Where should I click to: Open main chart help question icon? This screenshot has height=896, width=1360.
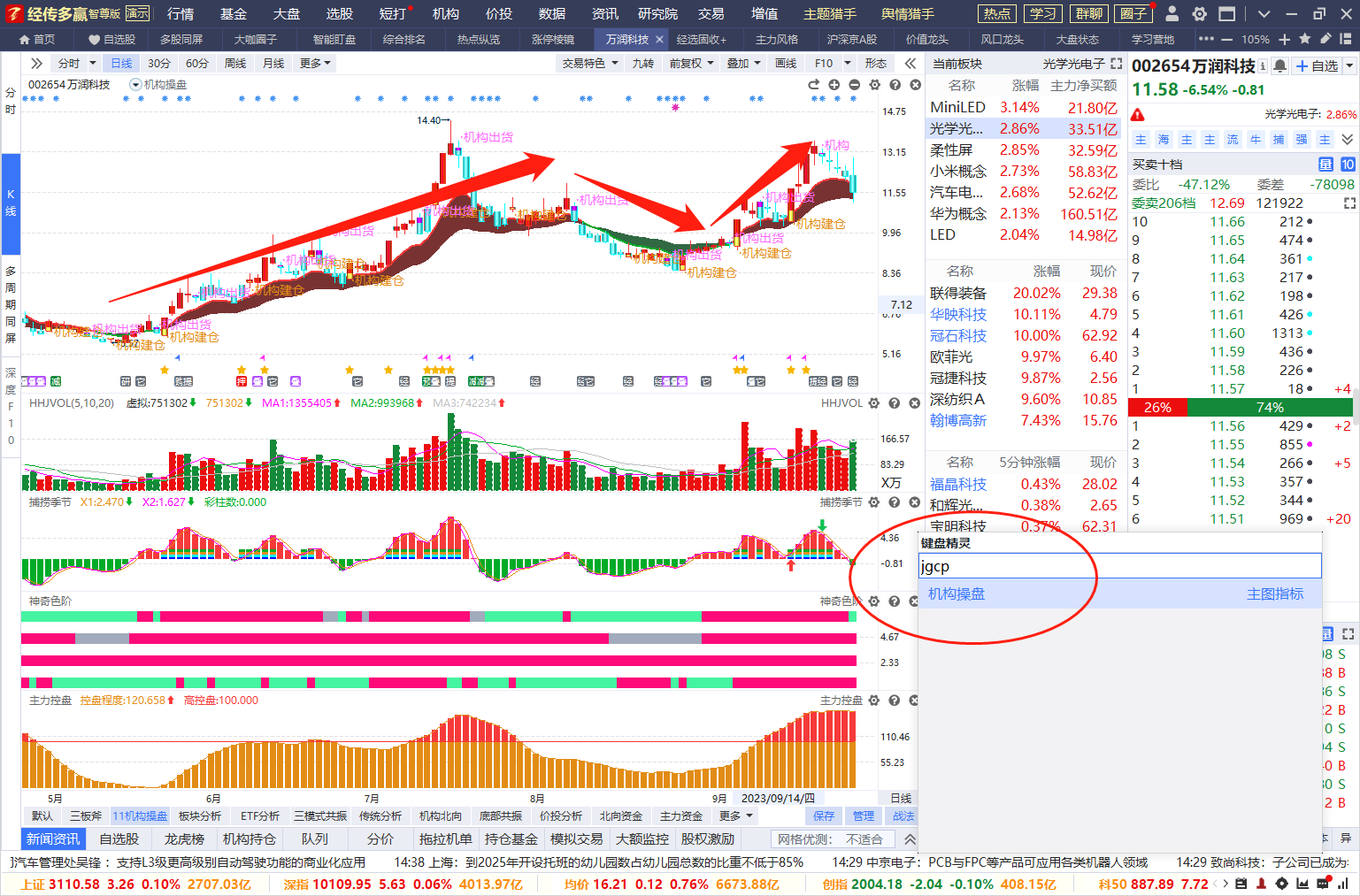pos(895,85)
